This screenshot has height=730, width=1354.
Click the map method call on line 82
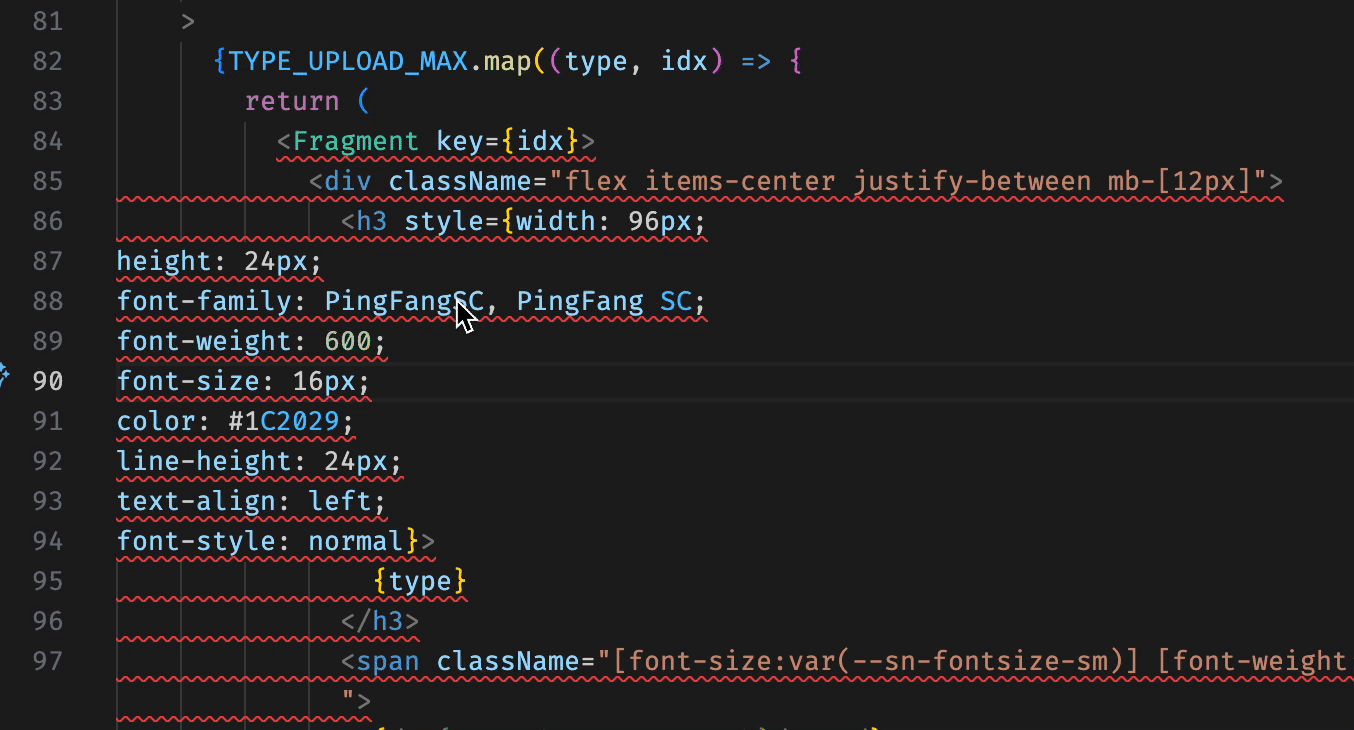(508, 62)
